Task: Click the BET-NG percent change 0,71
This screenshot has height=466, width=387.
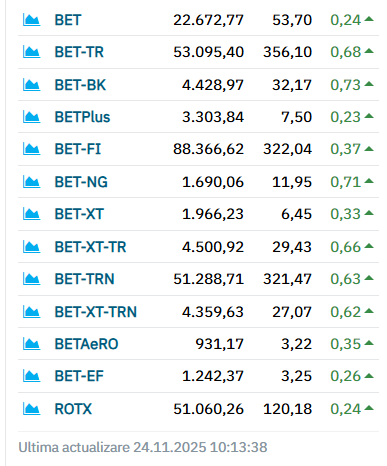Action: click(x=345, y=182)
